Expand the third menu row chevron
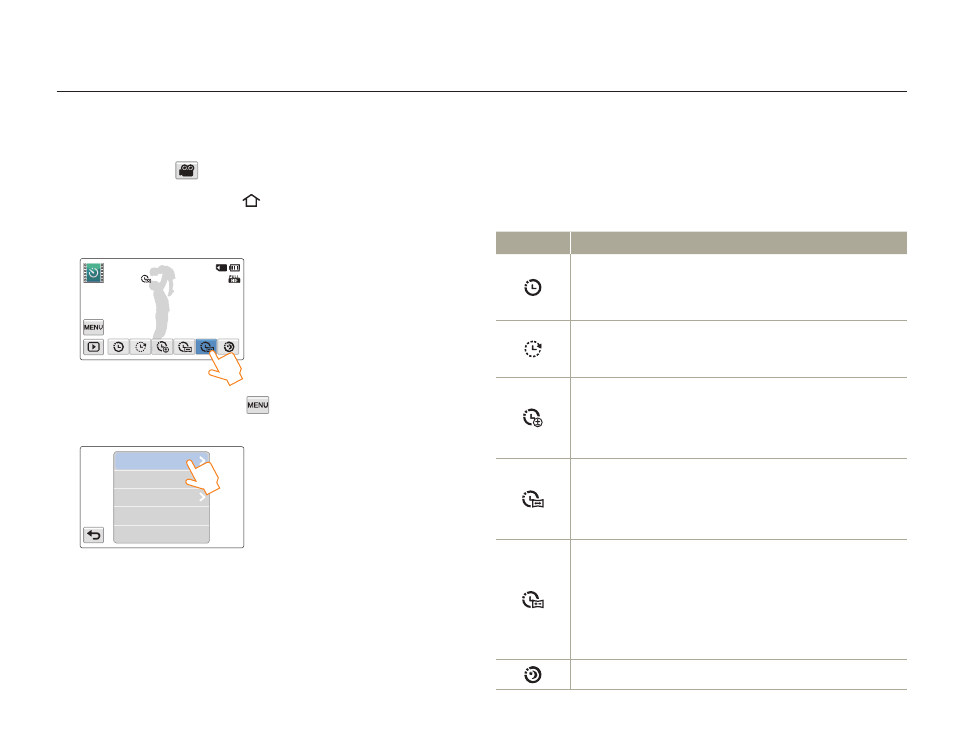 pyautogui.click(x=201, y=497)
